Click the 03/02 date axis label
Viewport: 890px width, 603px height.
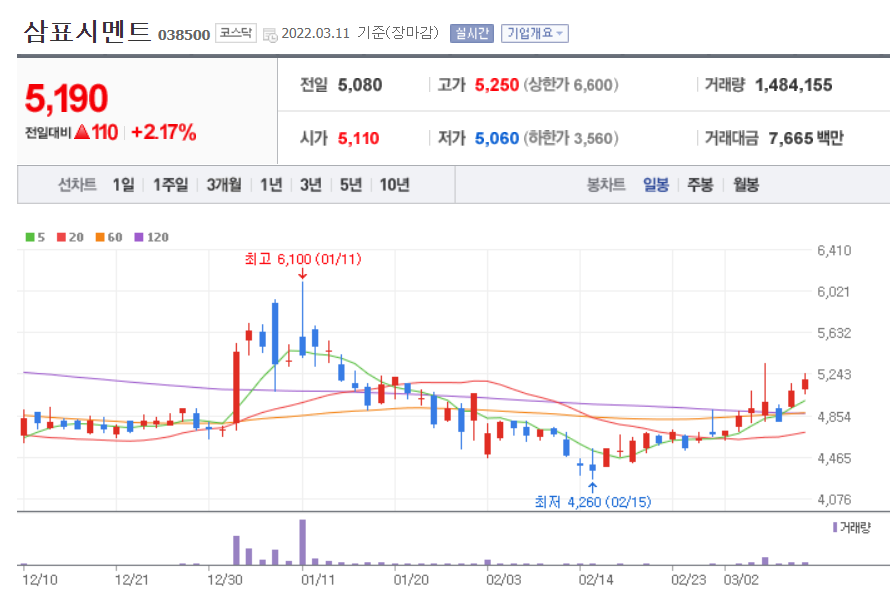pyautogui.click(x=741, y=580)
